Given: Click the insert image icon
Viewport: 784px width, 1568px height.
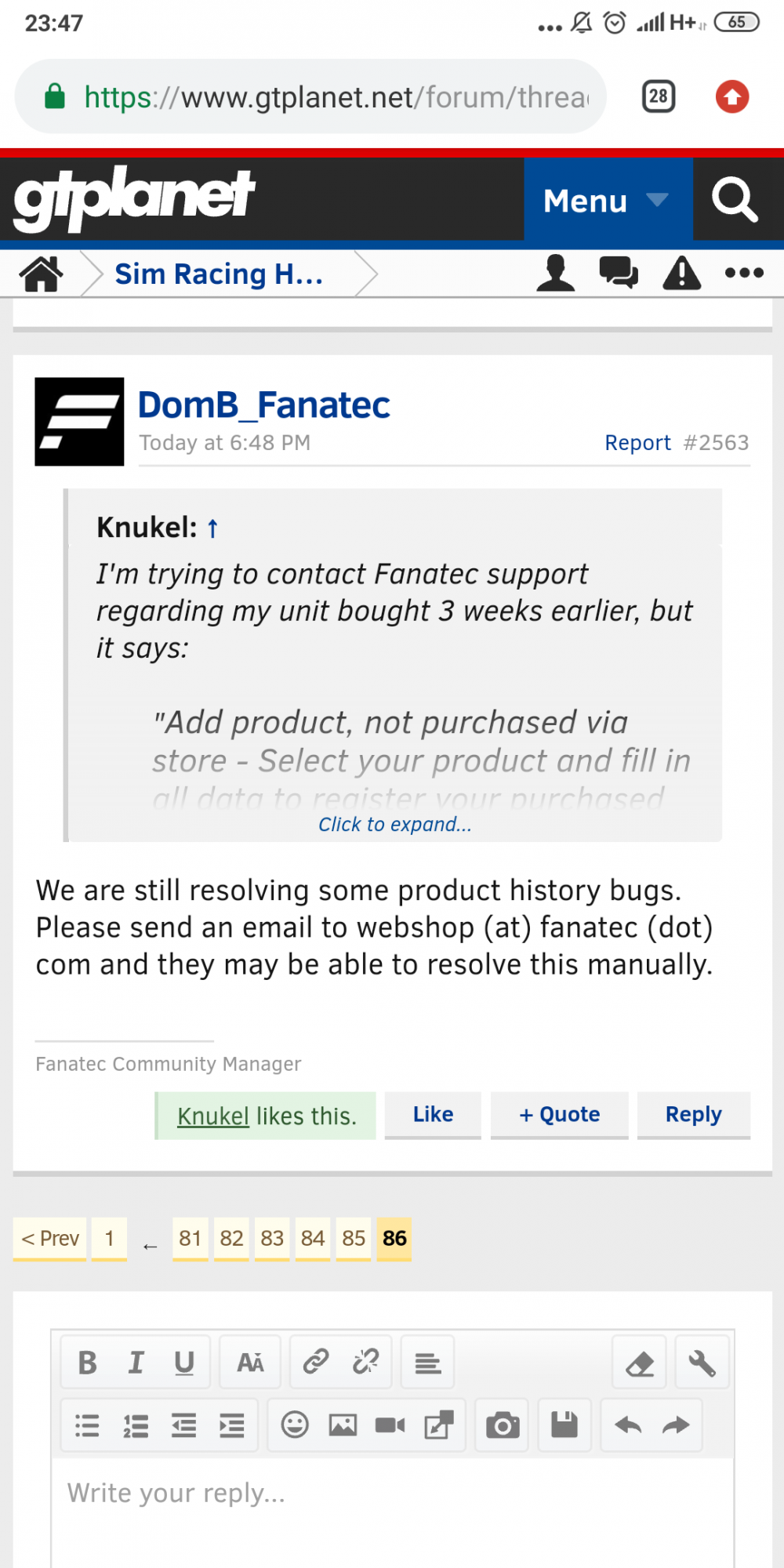Looking at the screenshot, I should (343, 1425).
